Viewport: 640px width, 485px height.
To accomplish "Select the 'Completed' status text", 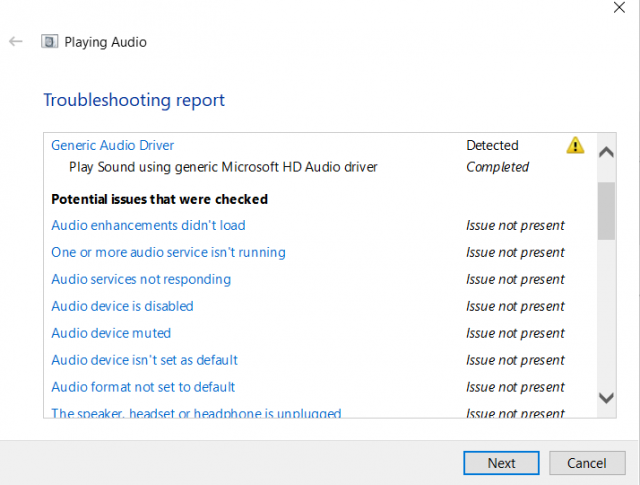I will tap(497, 167).
